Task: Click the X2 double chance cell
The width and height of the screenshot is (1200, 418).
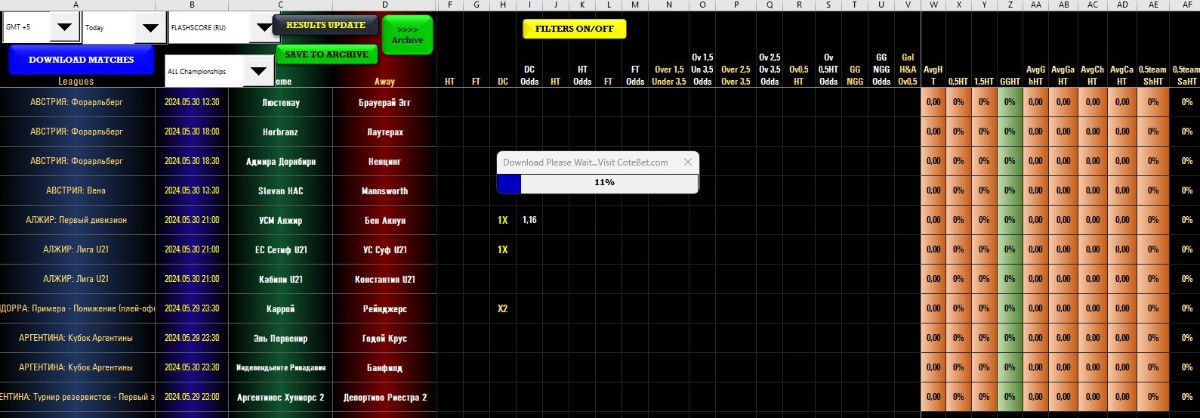Action: (502, 308)
